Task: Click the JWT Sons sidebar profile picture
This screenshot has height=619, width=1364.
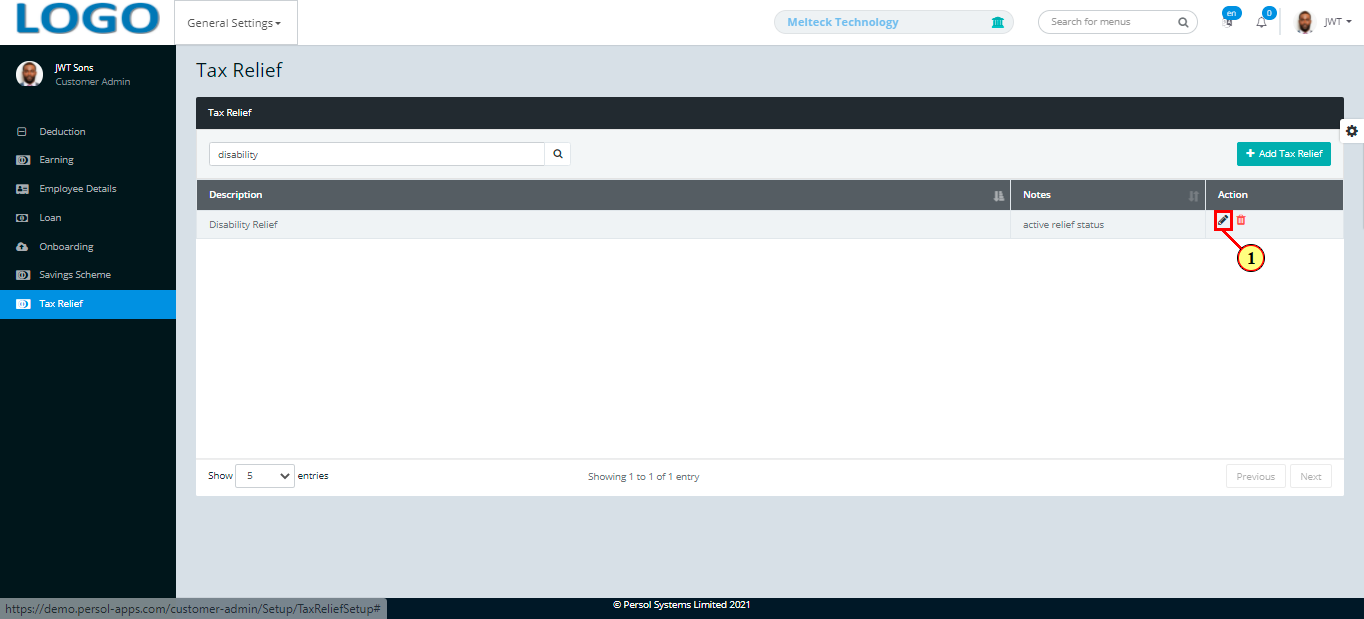Action: click(30, 73)
